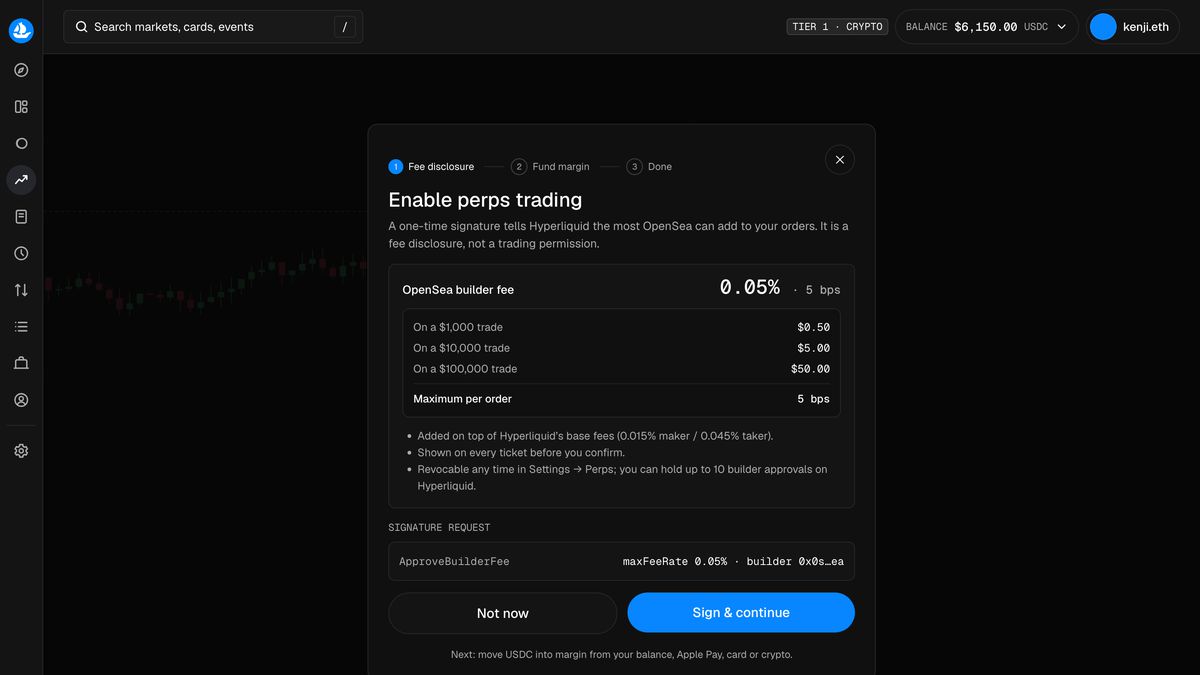Screen dimensions: 1200x675
Task: Click the OpenSea sailboat logo
Action: click(x=21, y=31)
